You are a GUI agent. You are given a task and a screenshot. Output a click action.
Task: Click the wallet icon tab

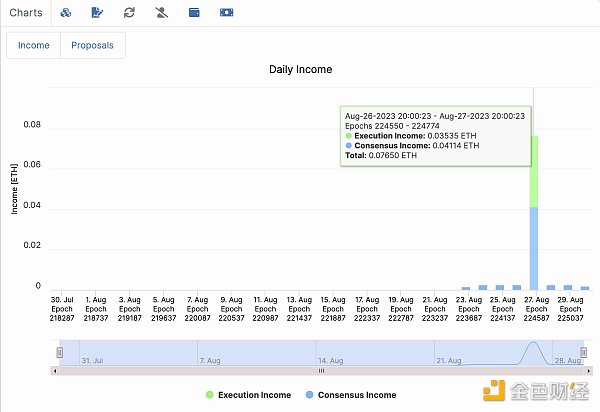194,13
